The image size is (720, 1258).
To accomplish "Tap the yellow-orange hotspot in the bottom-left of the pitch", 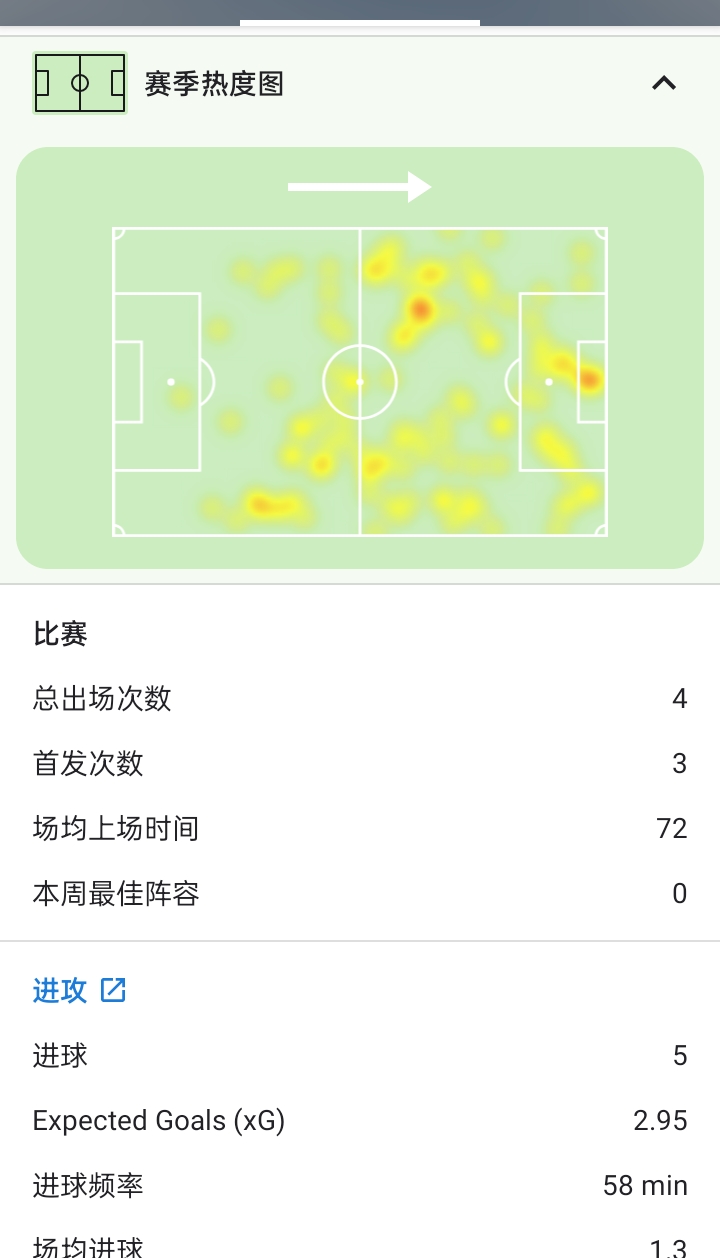I will [x=263, y=505].
